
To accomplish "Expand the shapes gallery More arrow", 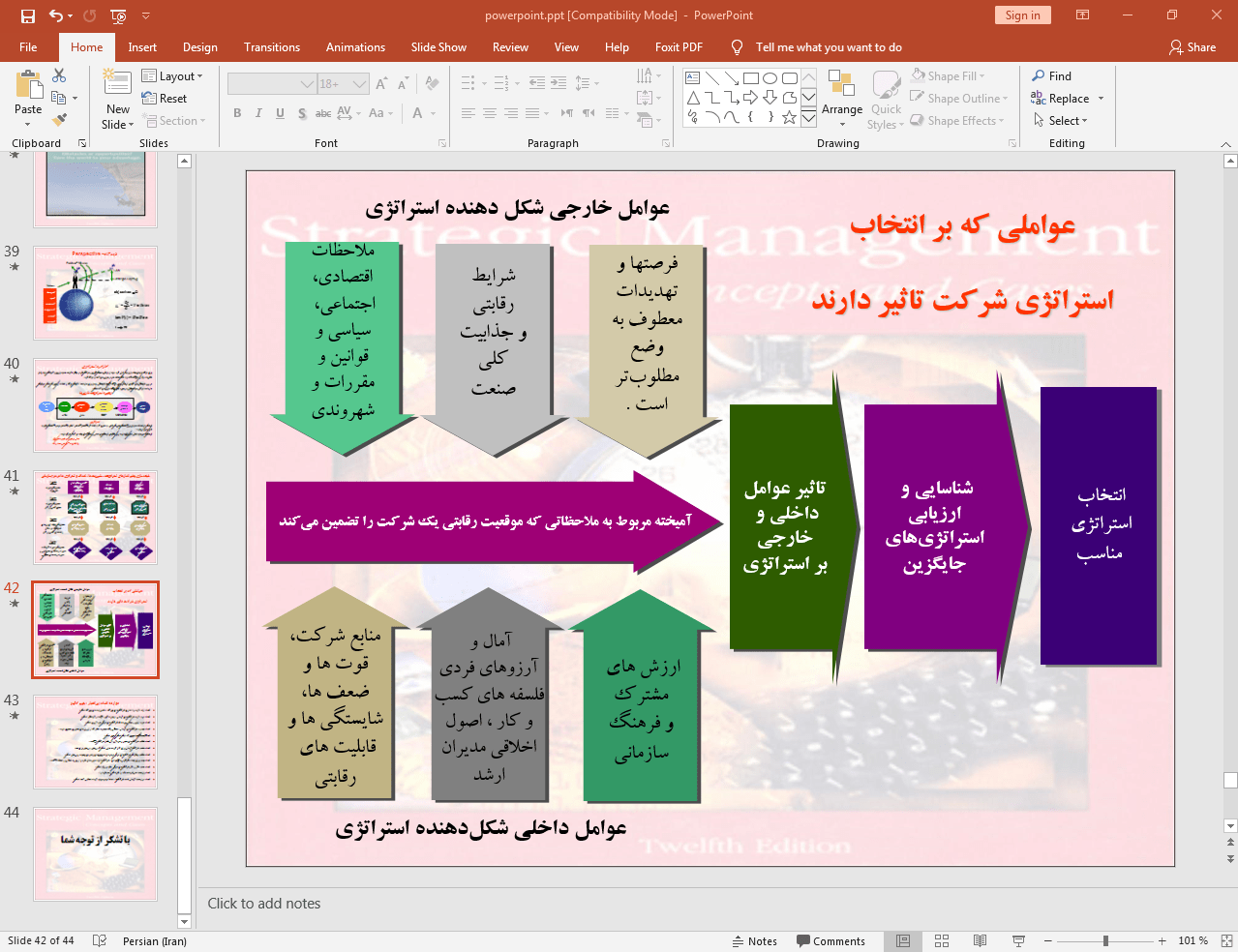I will tap(808, 118).
